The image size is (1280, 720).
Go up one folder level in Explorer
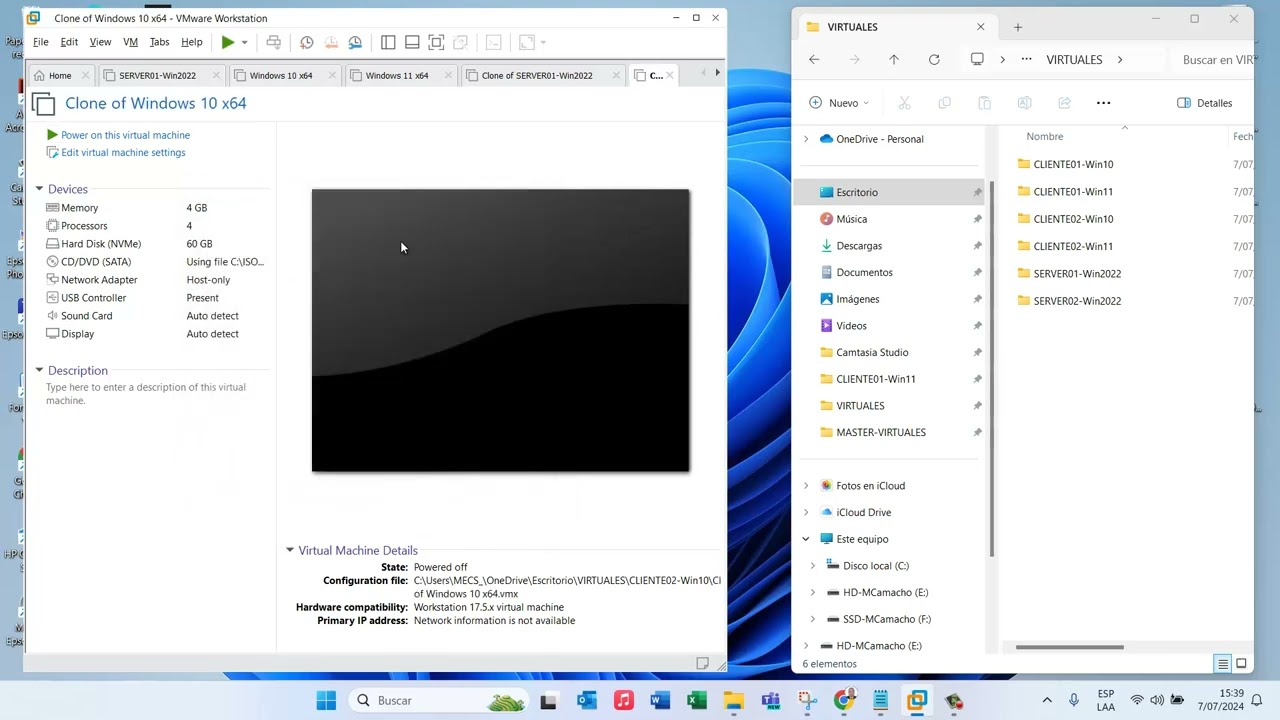894,60
